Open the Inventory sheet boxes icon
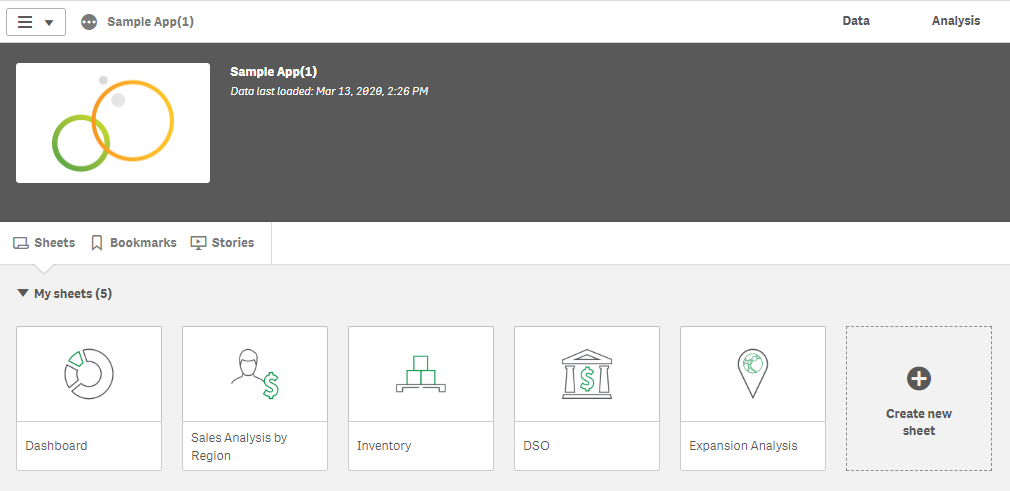 pyautogui.click(x=420, y=374)
